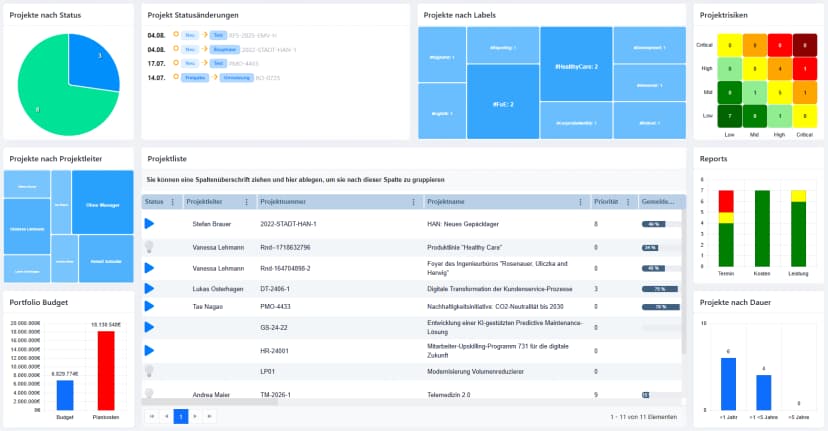Screen dimensions: 828x431
Task: Click the 'Lukas Osterhagen' cell
Action: pyautogui.click(x=218, y=289)
